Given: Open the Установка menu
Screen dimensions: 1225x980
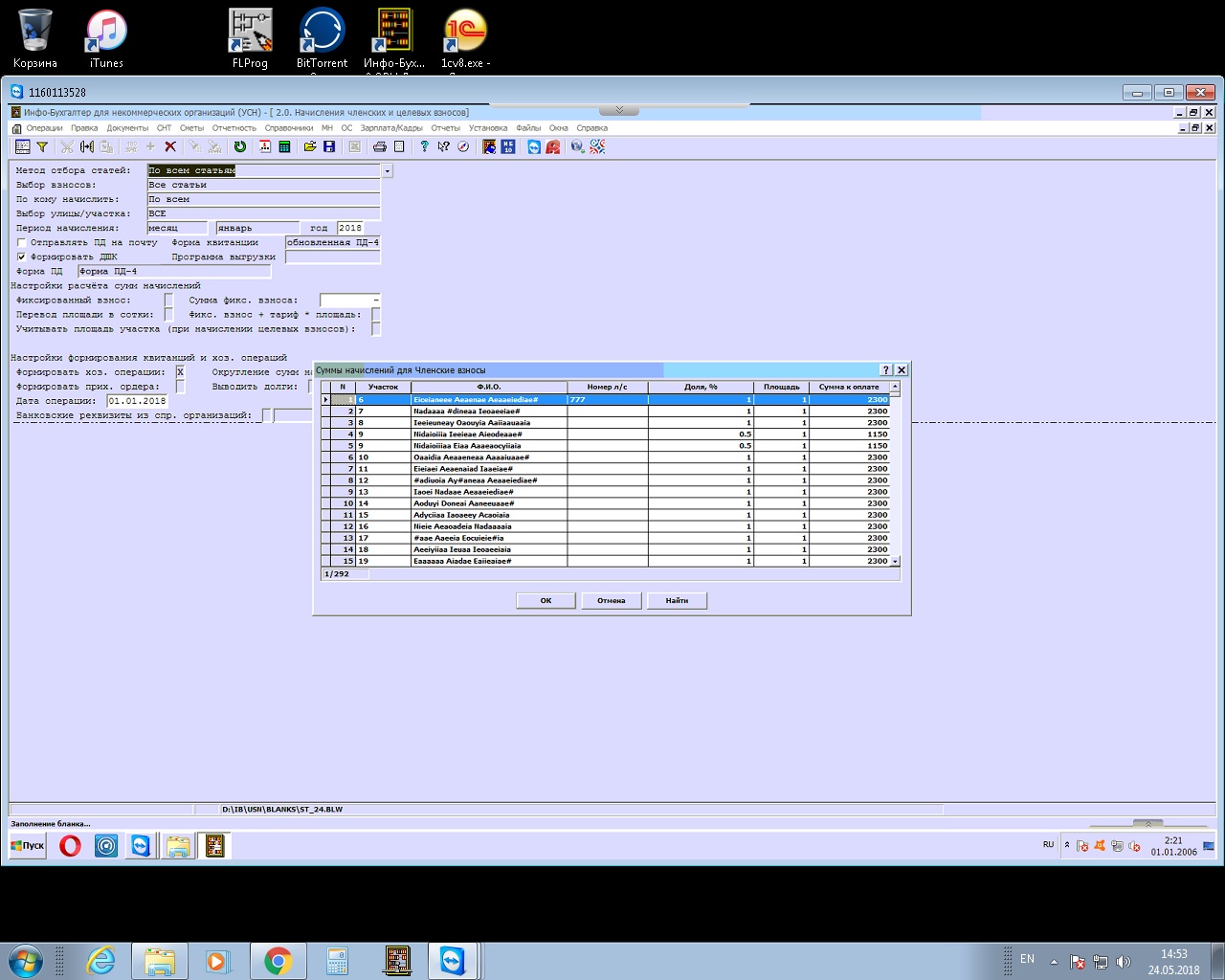Looking at the screenshot, I should coord(488,127).
